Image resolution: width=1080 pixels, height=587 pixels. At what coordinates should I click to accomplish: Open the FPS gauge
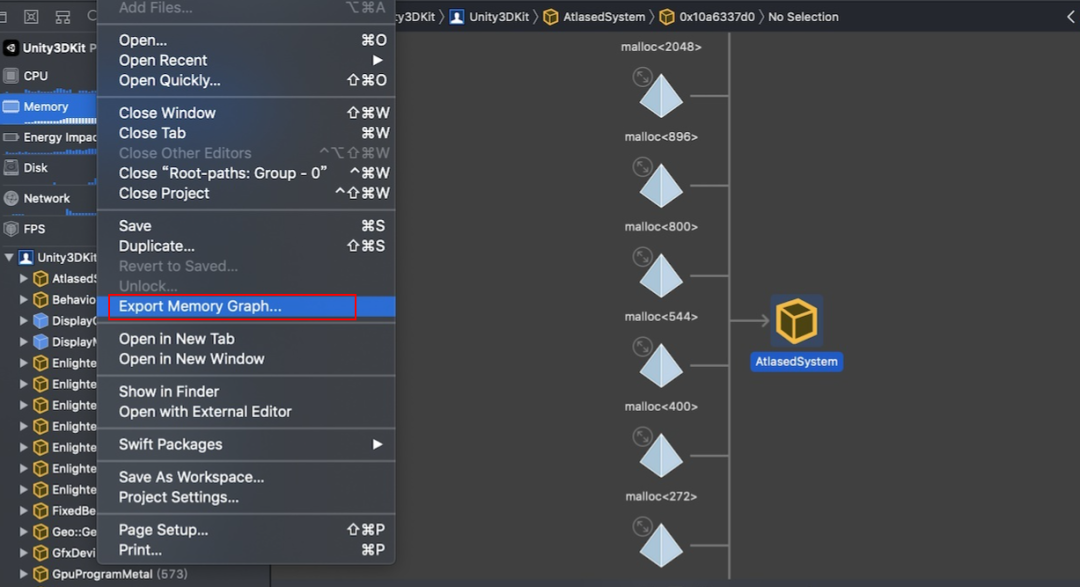48,229
